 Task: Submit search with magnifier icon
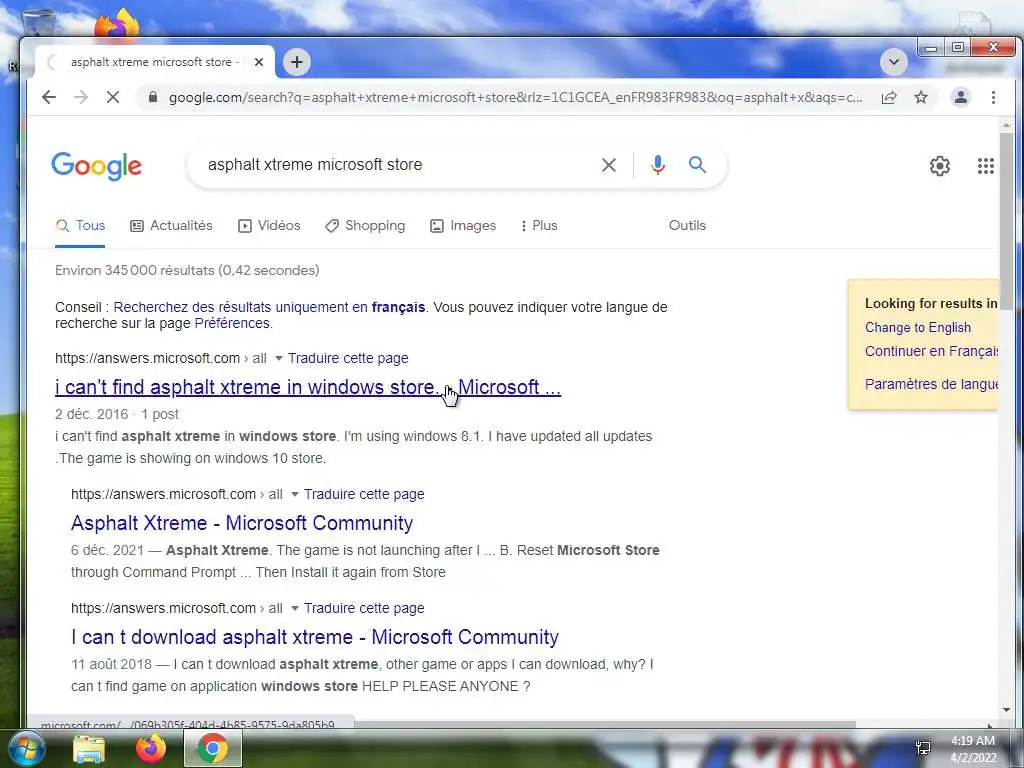coord(697,165)
